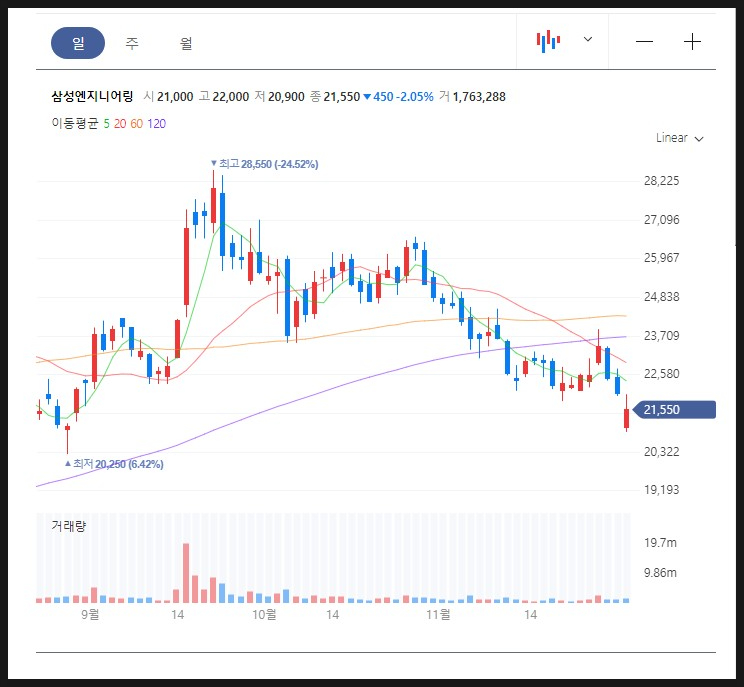Click the high price value 22,000
744x687 pixels.
[231, 97]
